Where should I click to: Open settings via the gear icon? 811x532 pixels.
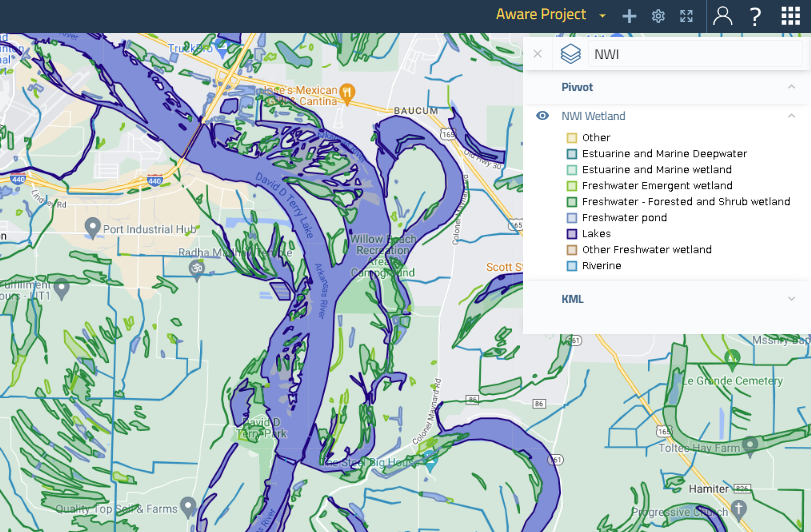point(658,16)
